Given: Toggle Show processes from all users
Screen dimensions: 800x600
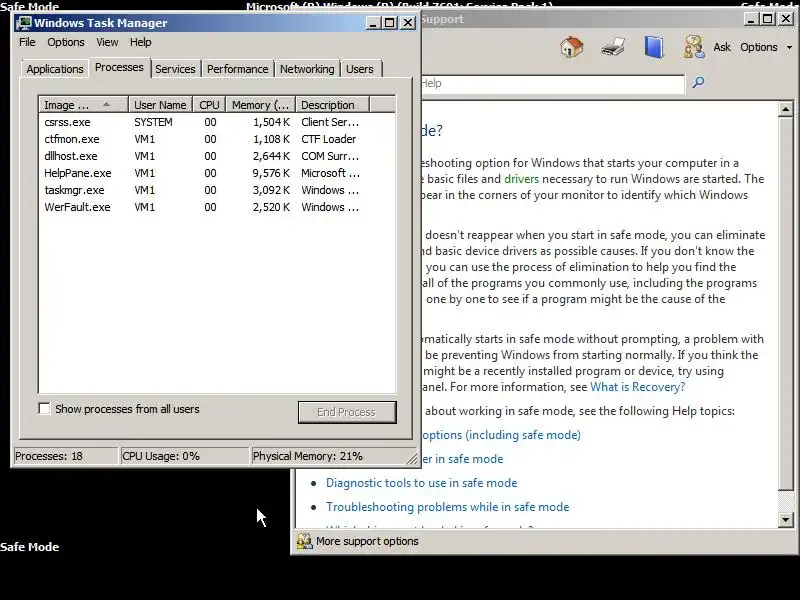Looking at the screenshot, I should [44, 409].
